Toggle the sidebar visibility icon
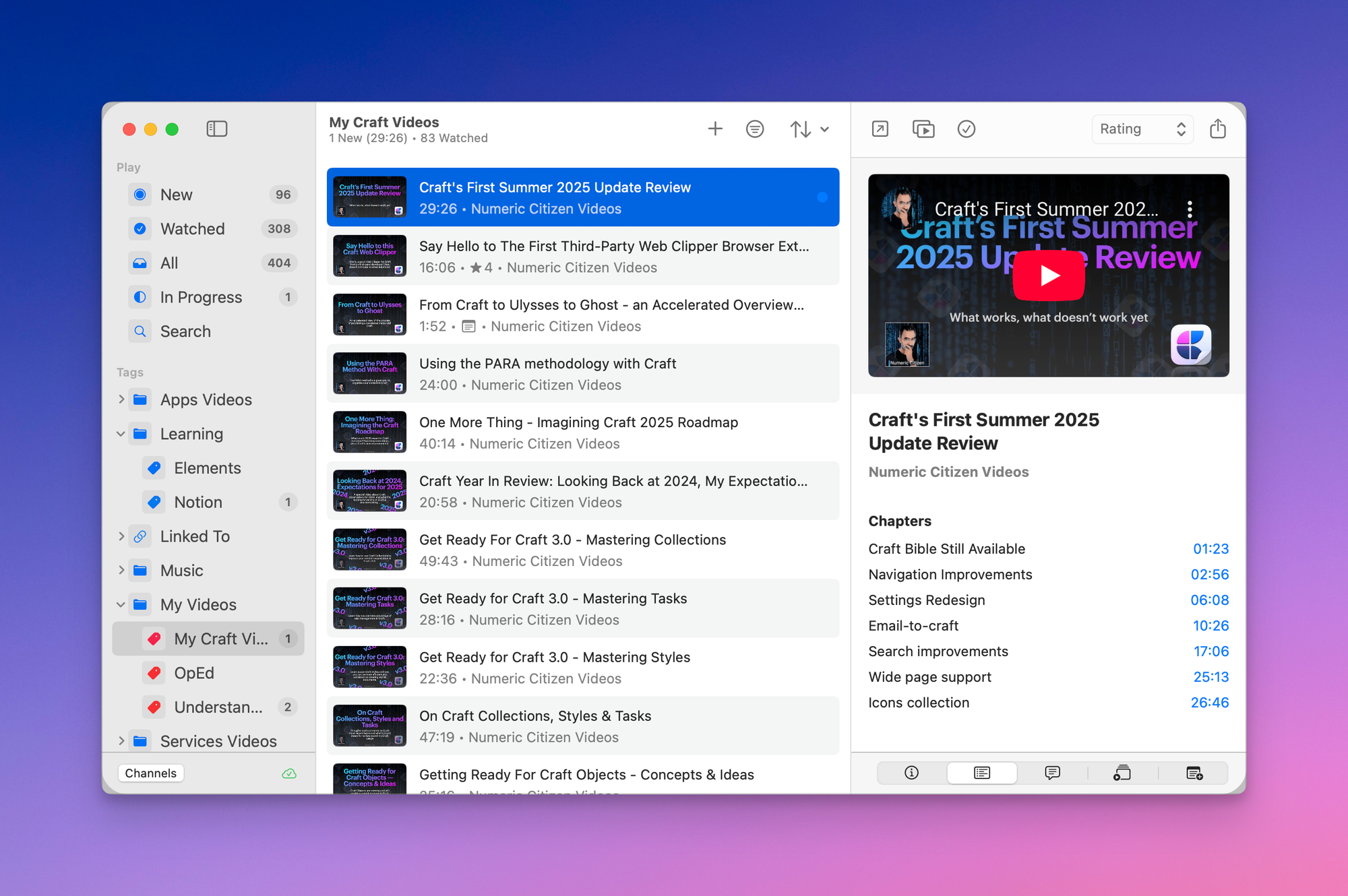The height and width of the screenshot is (896, 1348). [x=216, y=129]
